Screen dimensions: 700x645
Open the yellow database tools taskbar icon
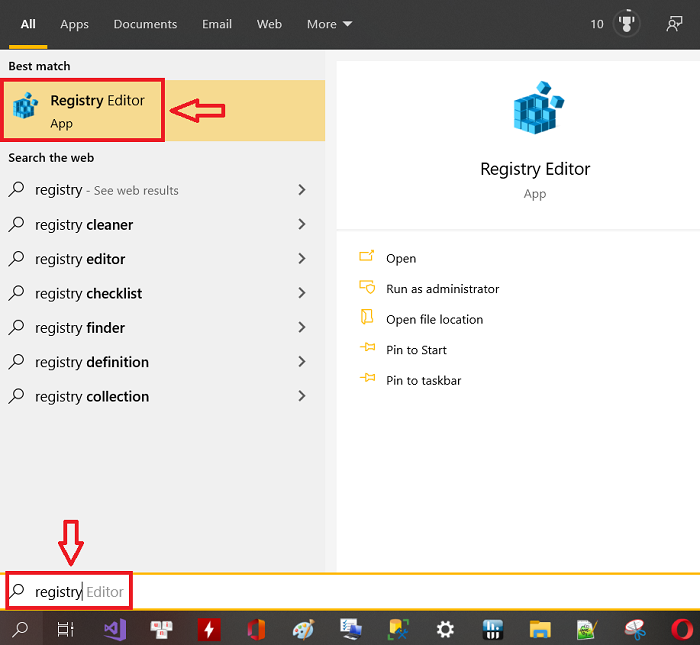point(398,629)
